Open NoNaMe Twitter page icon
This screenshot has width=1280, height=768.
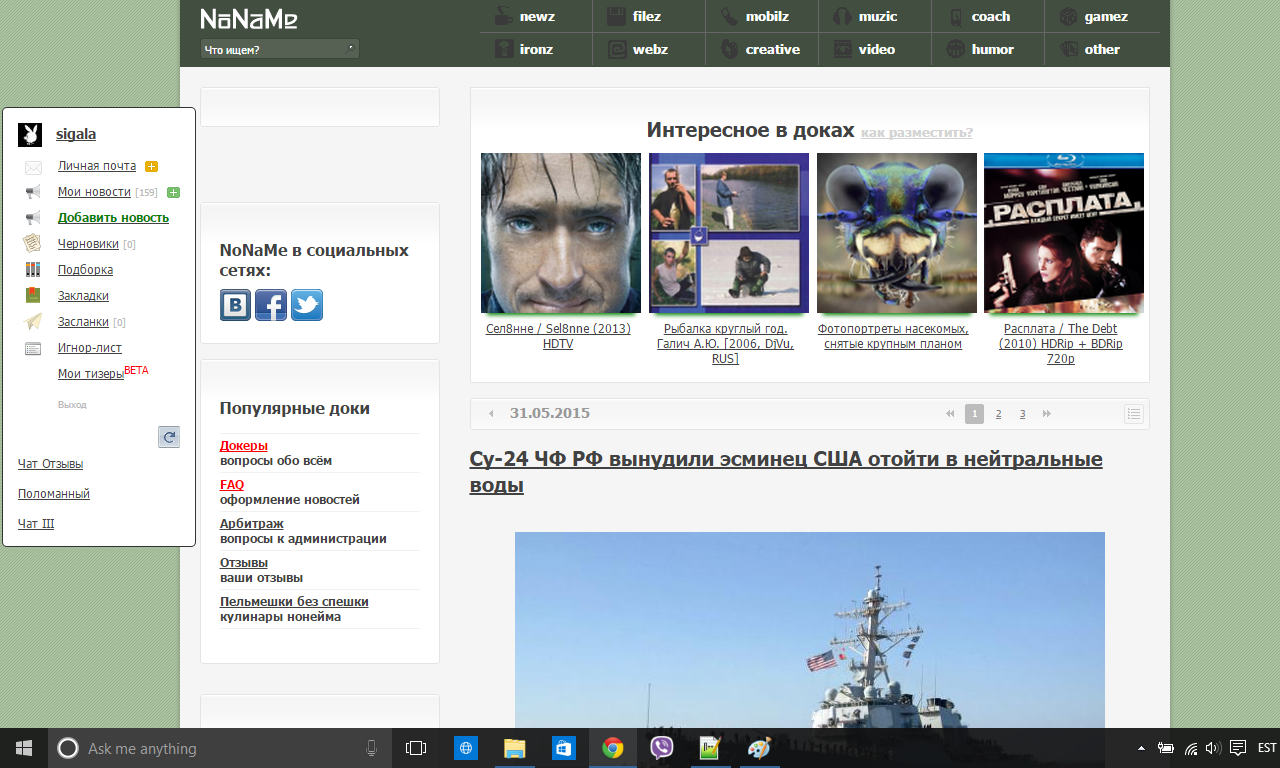click(307, 305)
